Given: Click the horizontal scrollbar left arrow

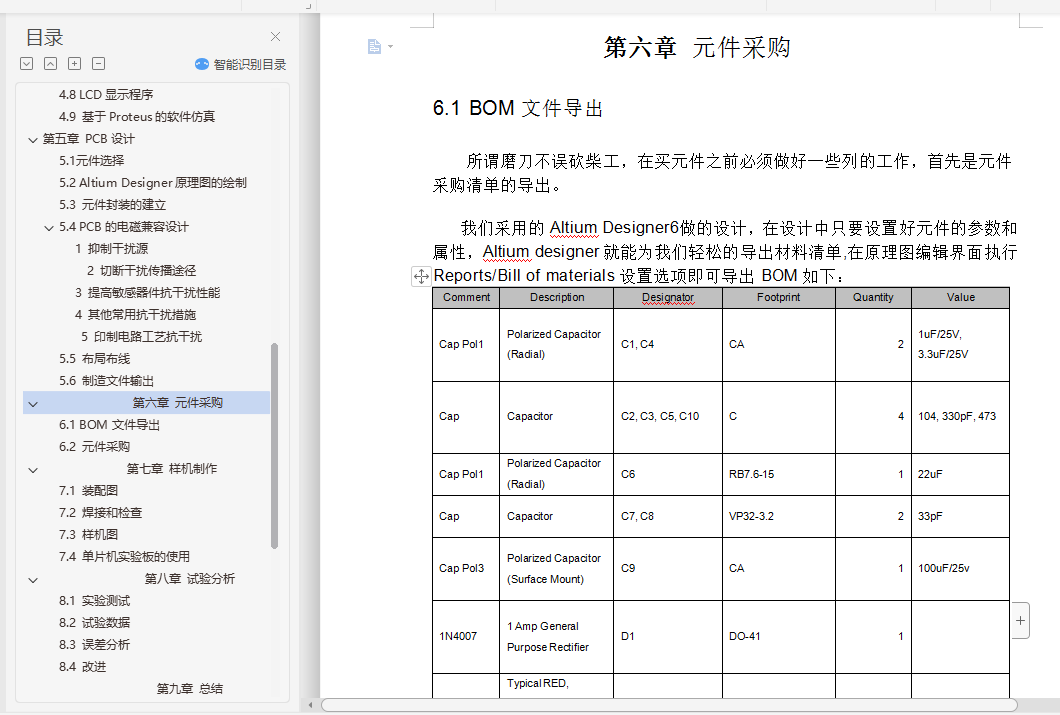Looking at the screenshot, I should click(310, 705).
